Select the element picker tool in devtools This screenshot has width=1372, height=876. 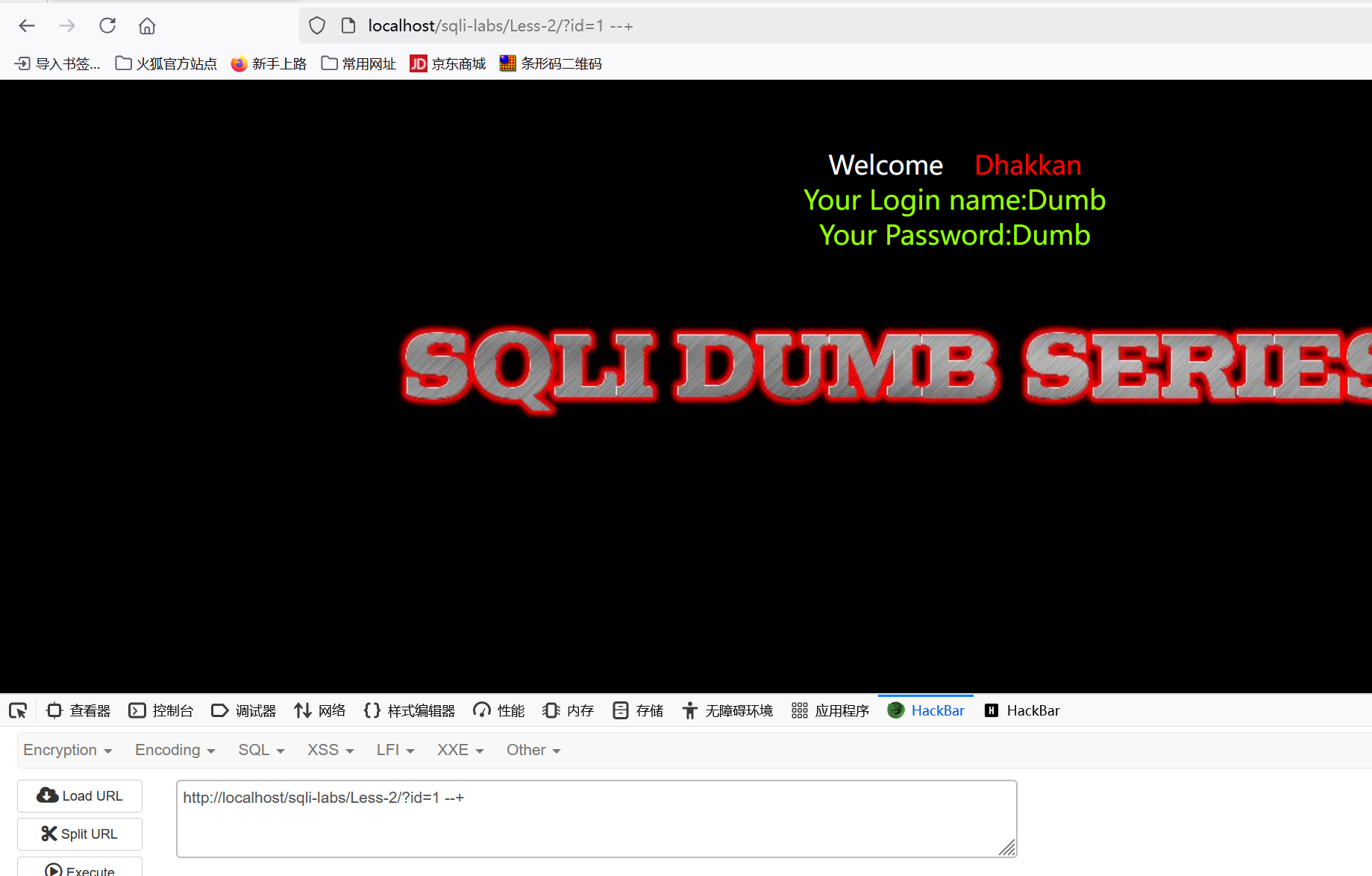click(x=18, y=710)
